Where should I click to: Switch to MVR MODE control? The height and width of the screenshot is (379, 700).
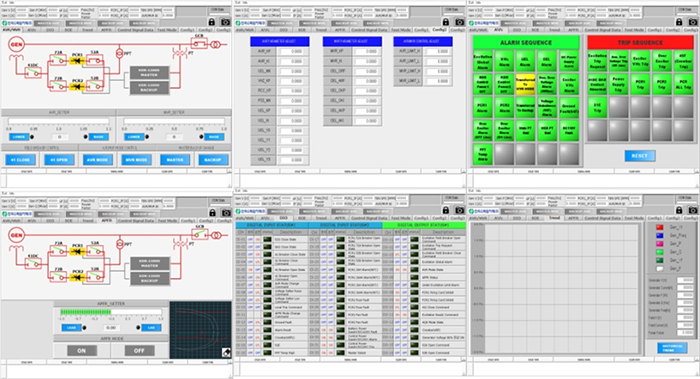137,160
